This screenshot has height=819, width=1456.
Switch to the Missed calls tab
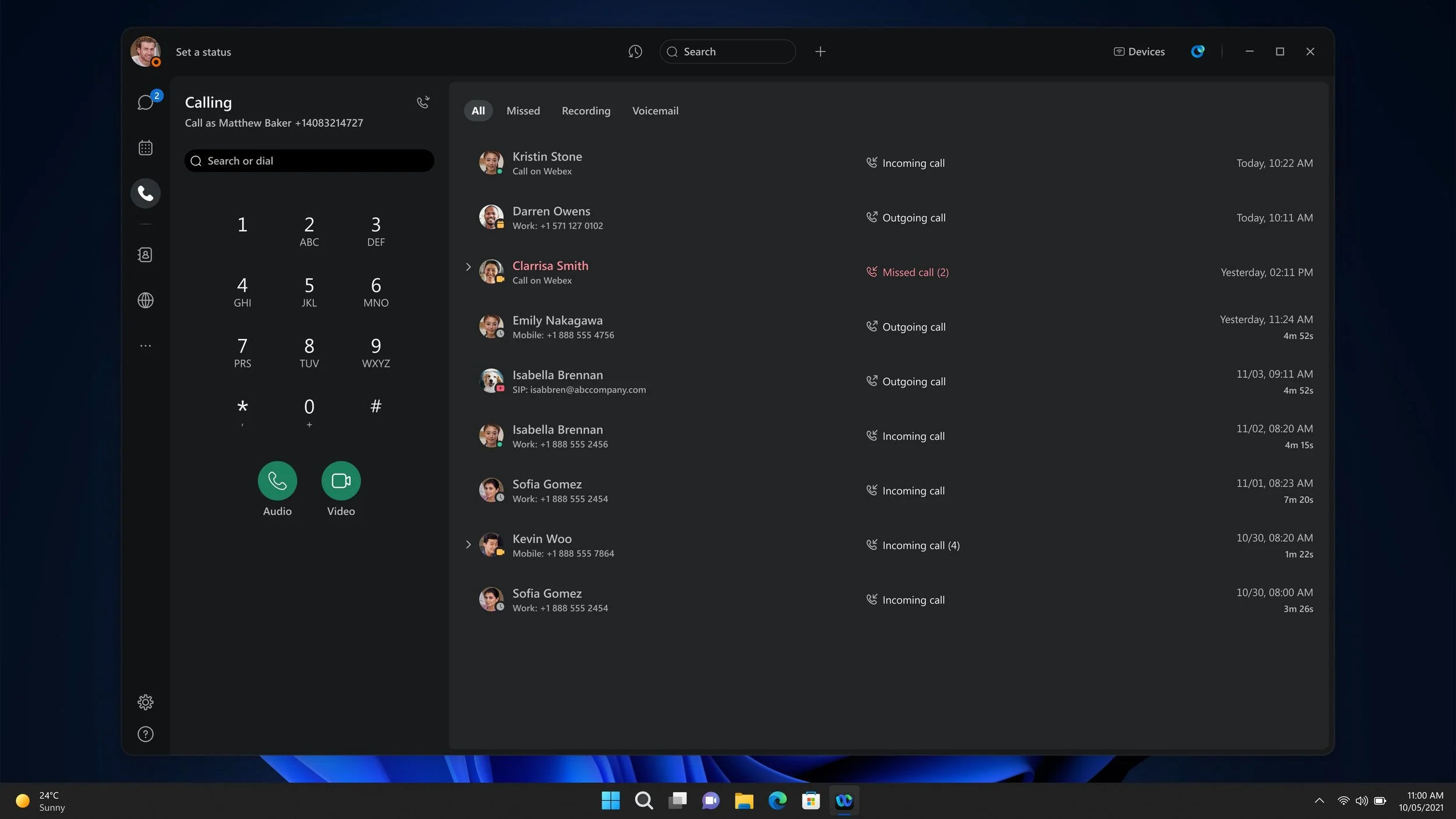[x=522, y=111]
